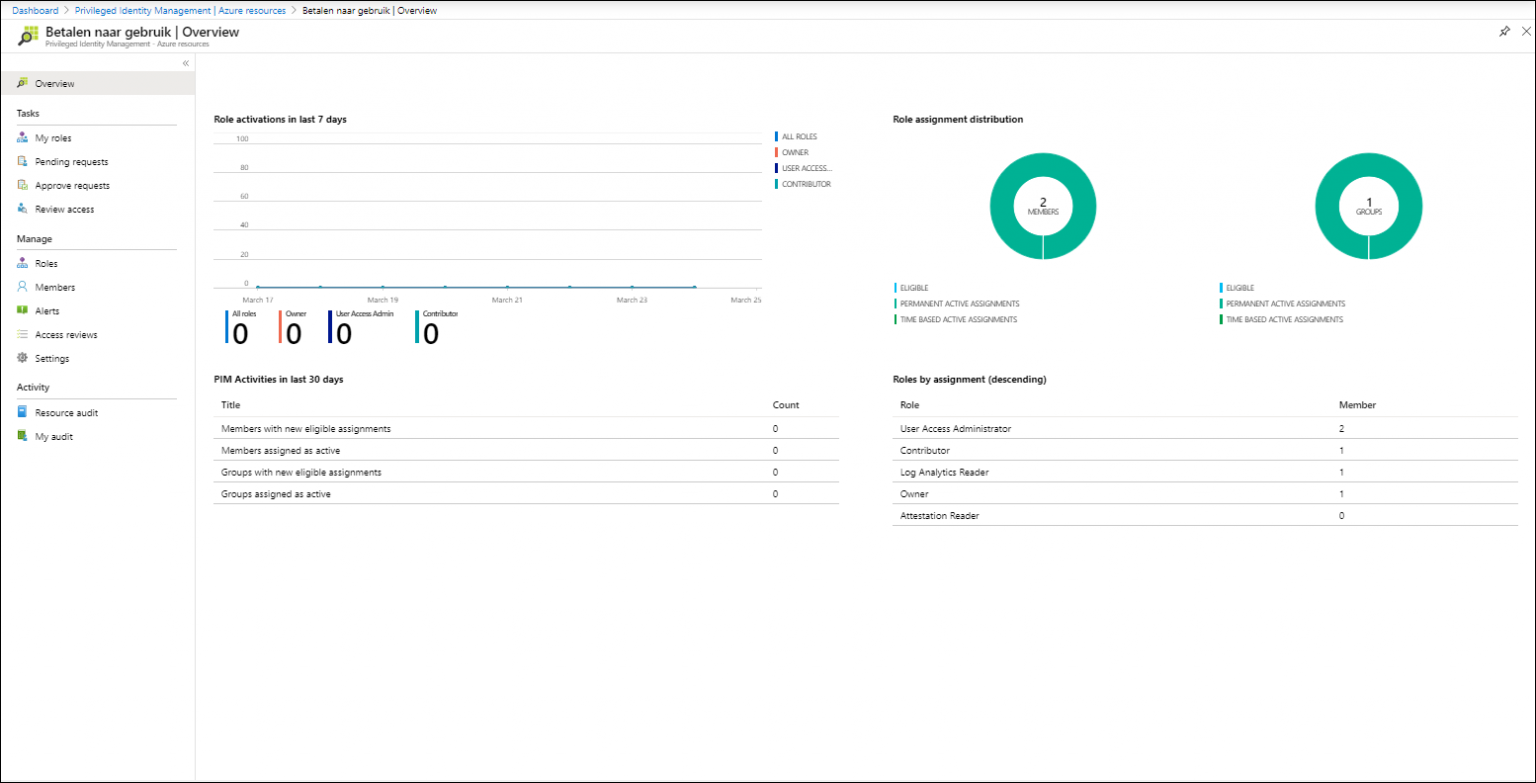Open the Settings gear under Manage

[x=22, y=358]
